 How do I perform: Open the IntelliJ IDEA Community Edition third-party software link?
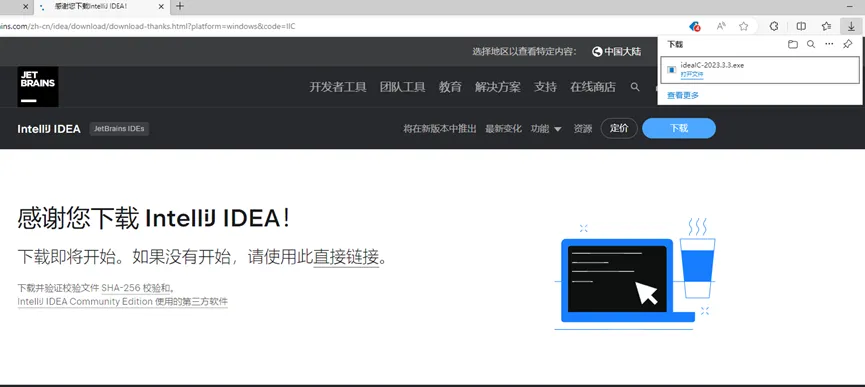click(x=122, y=302)
